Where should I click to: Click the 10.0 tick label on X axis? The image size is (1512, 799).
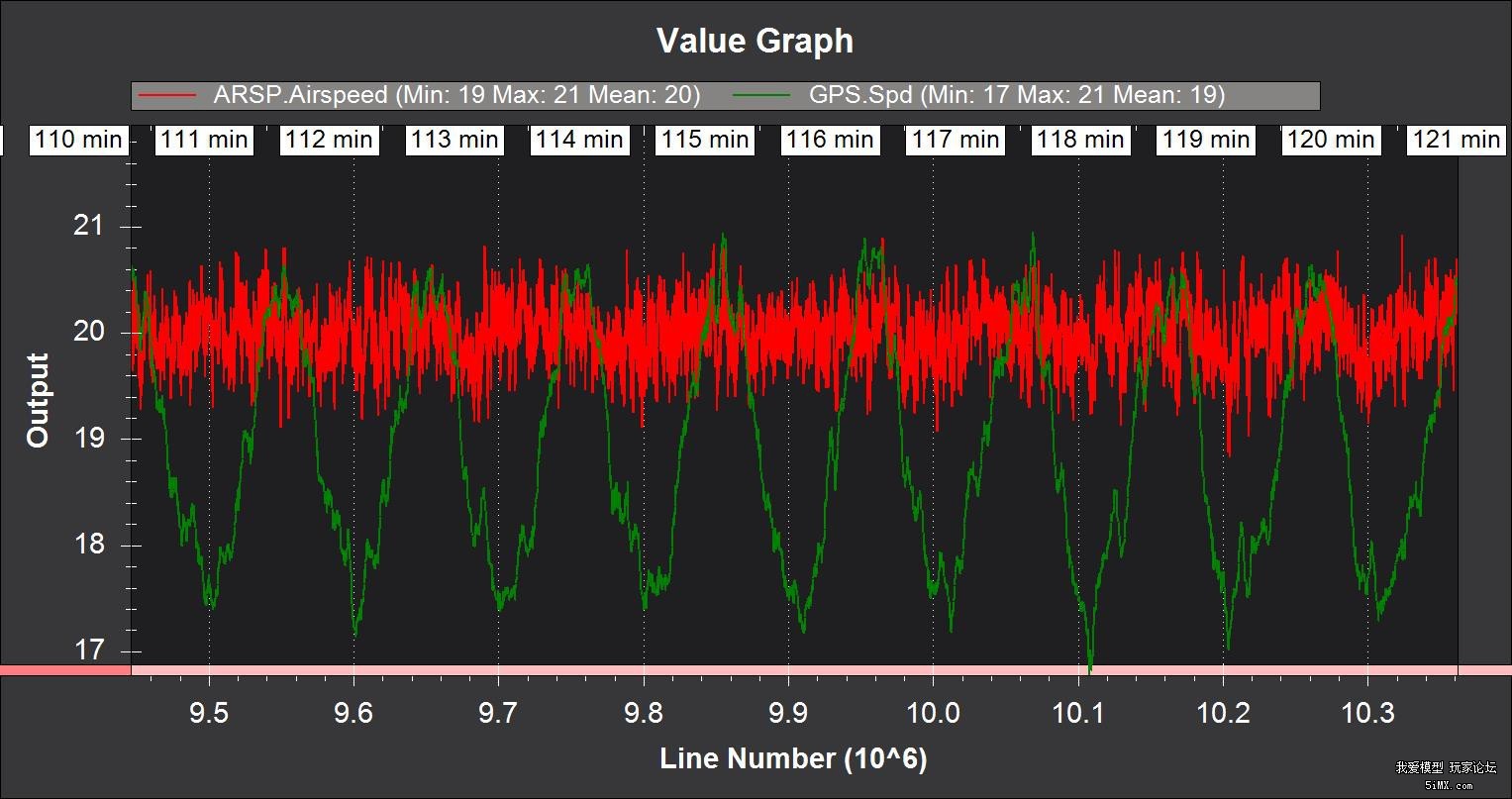[933, 712]
